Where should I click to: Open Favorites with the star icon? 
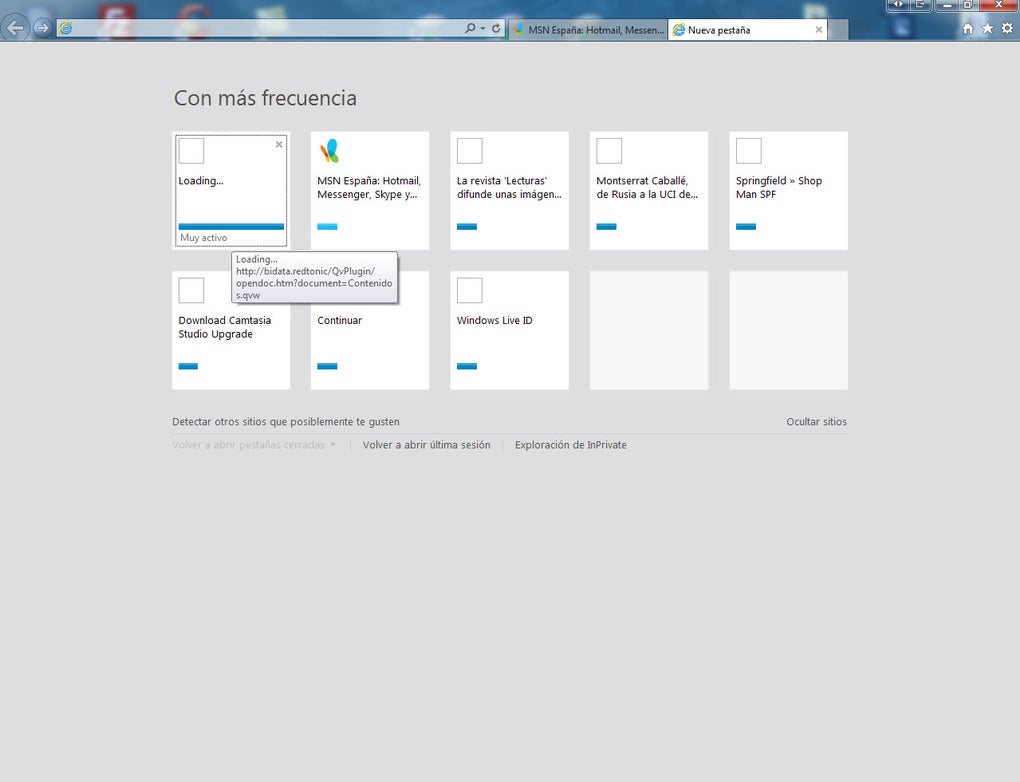987,28
